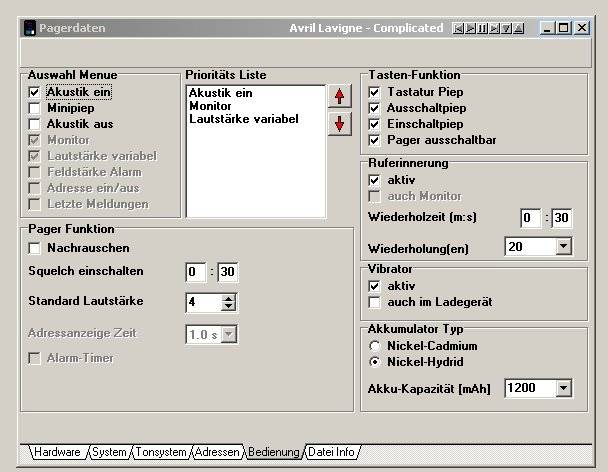The image size is (608, 472).
Task: Move priority item up with red arrow
Action: tap(341, 96)
